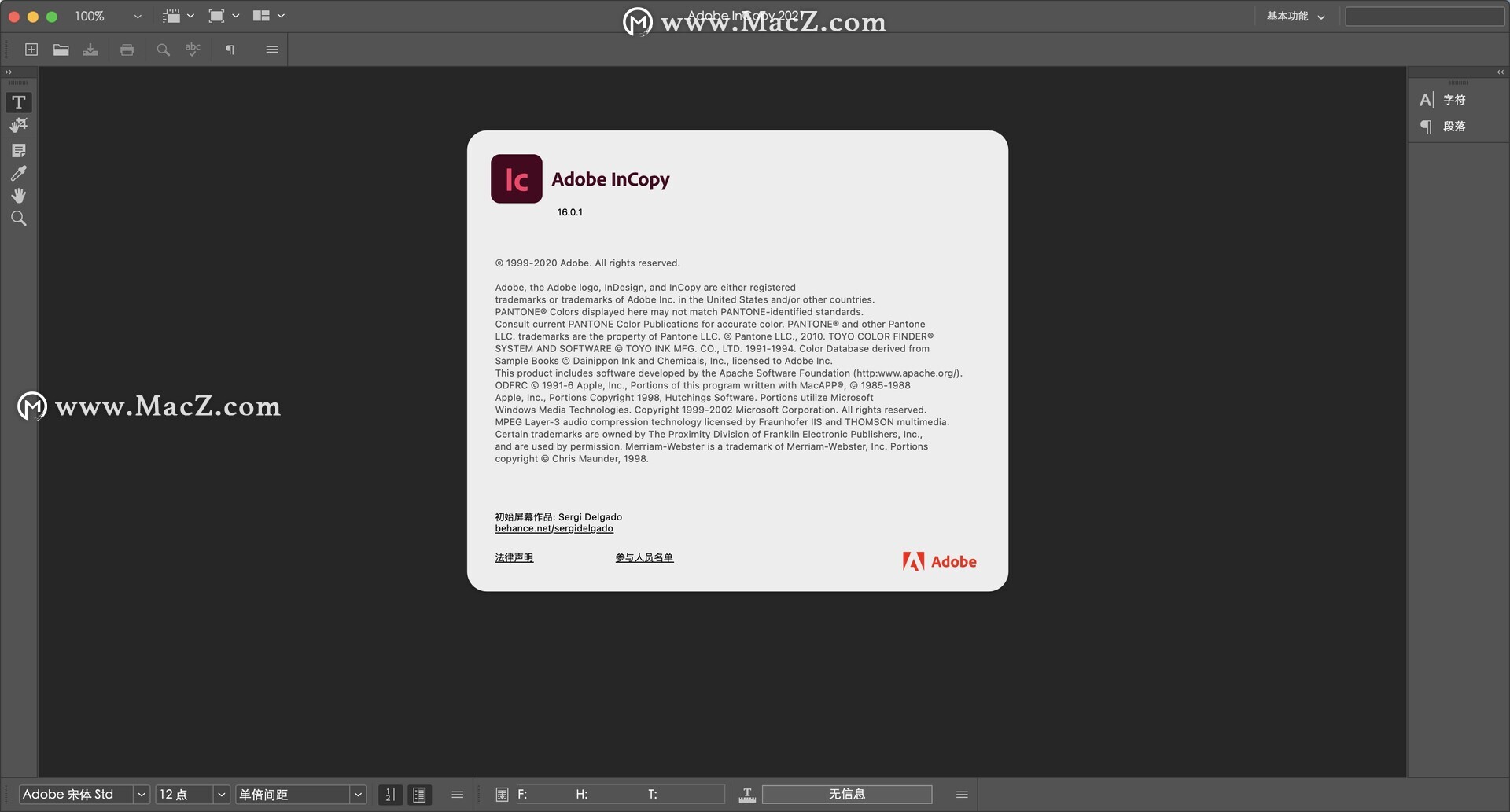Image resolution: width=1510 pixels, height=812 pixels.
Task: Create a new document from toolbar
Action: pos(31,50)
